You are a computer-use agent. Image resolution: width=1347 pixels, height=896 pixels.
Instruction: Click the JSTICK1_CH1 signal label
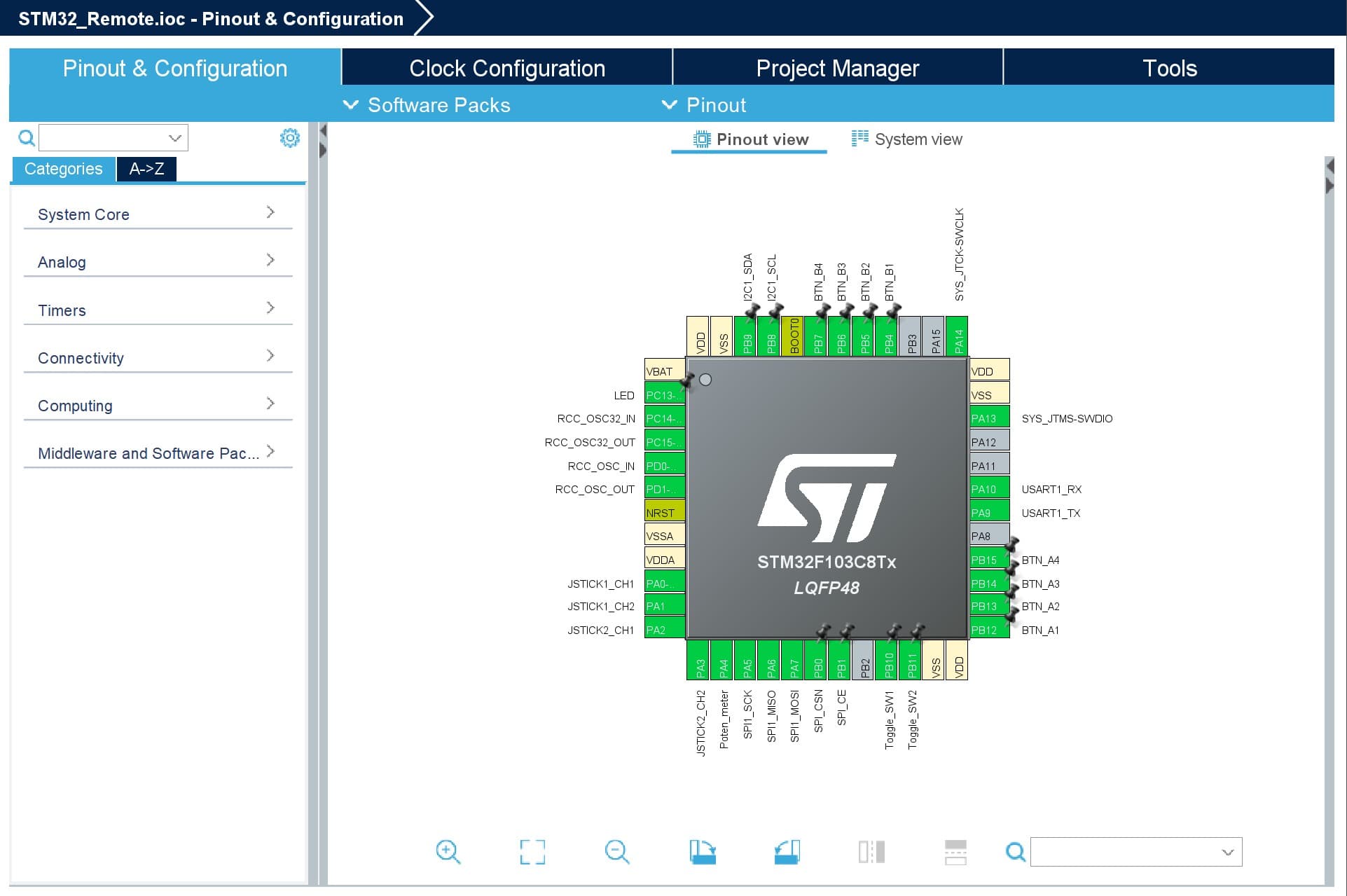[x=600, y=584]
